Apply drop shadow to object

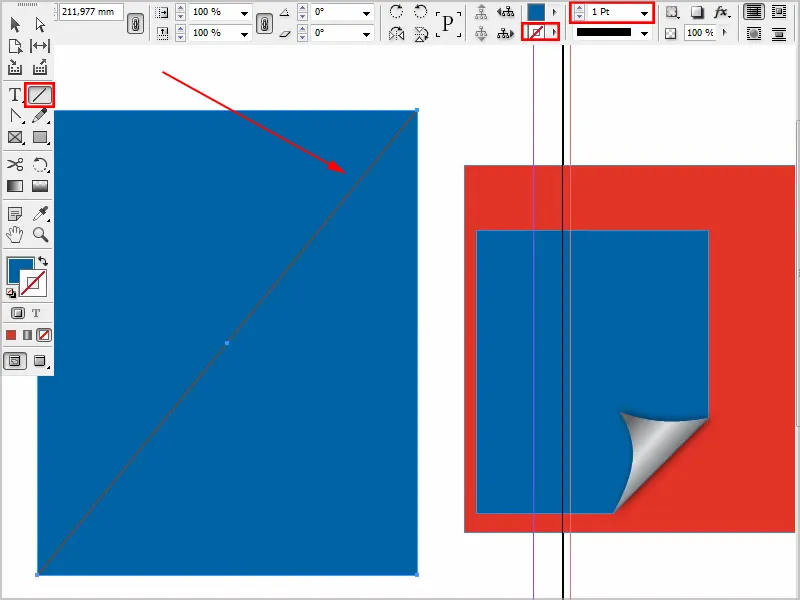point(697,12)
